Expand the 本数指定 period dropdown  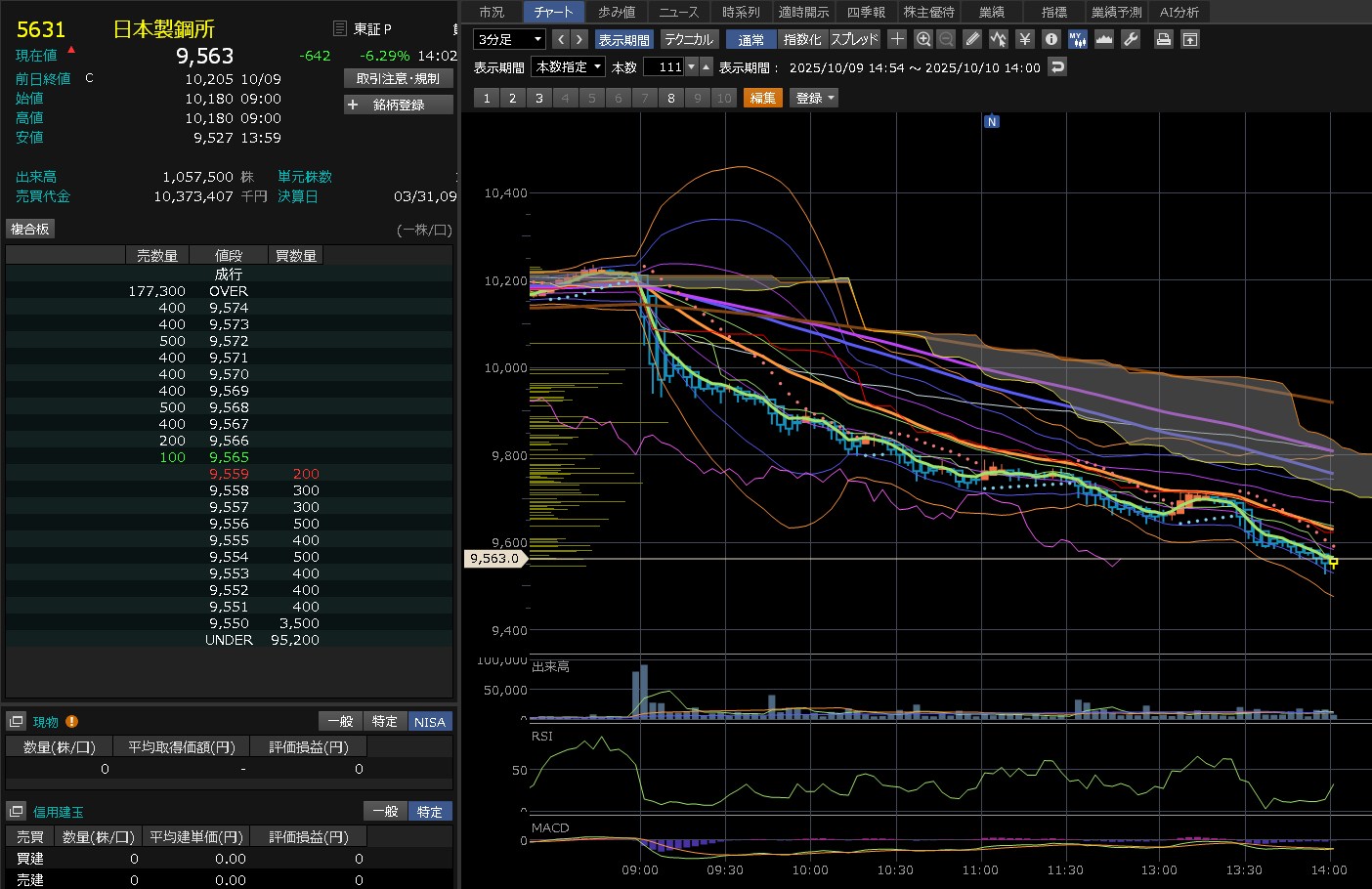pyautogui.click(x=568, y=66)
